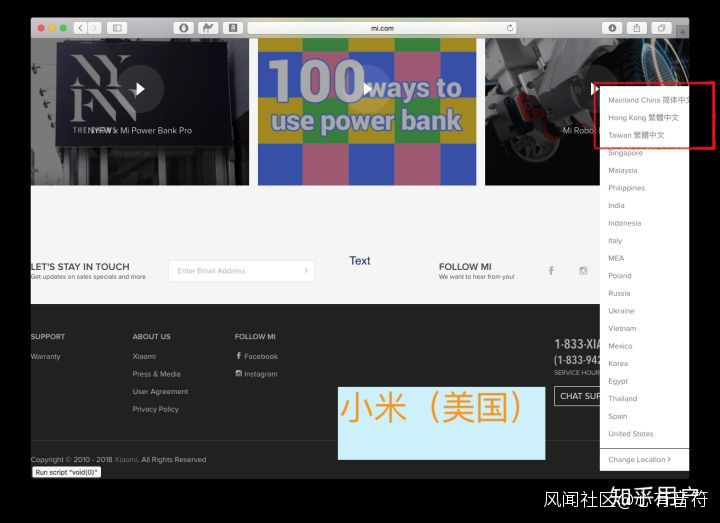Reload page via address bar refresh icon
The height and width of the screenshot is (523, 720).
tap(510, 28)
